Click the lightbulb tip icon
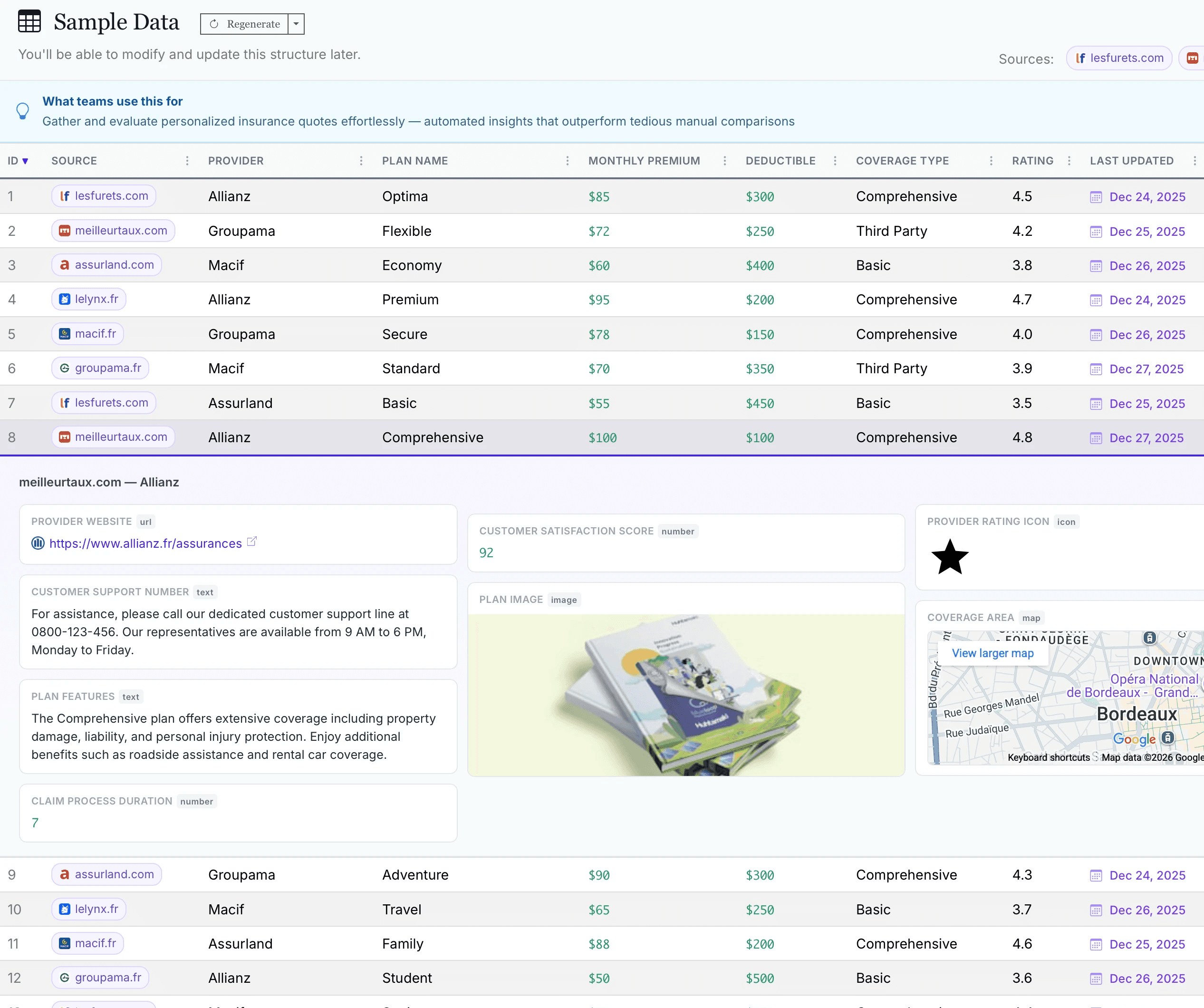Viewport: 1204px width, 1008px height. coord(22,111)
